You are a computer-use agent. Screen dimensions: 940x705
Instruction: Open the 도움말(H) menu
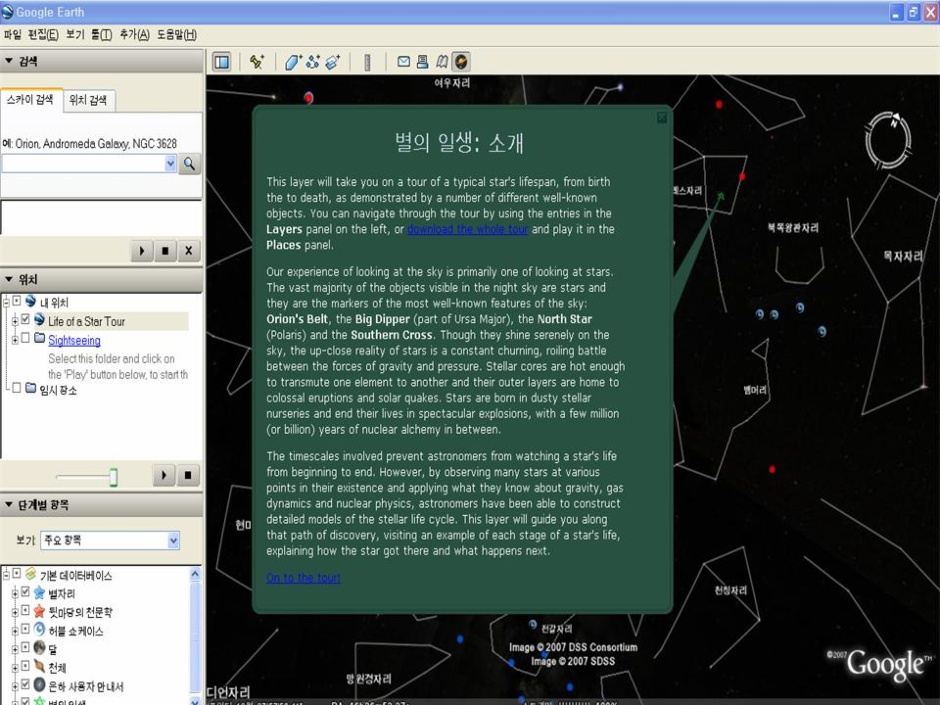[x=177, y=35]
